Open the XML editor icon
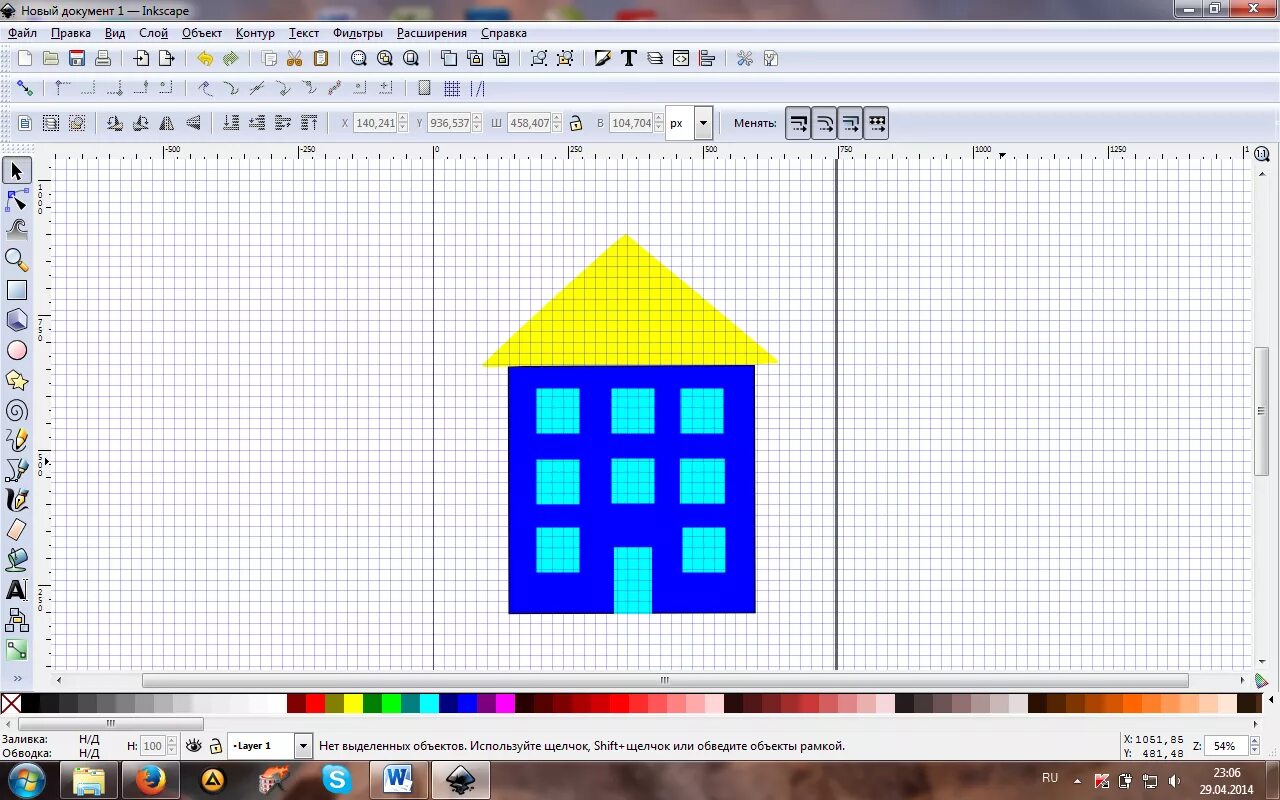1280x800 pixels. [681, 58]
